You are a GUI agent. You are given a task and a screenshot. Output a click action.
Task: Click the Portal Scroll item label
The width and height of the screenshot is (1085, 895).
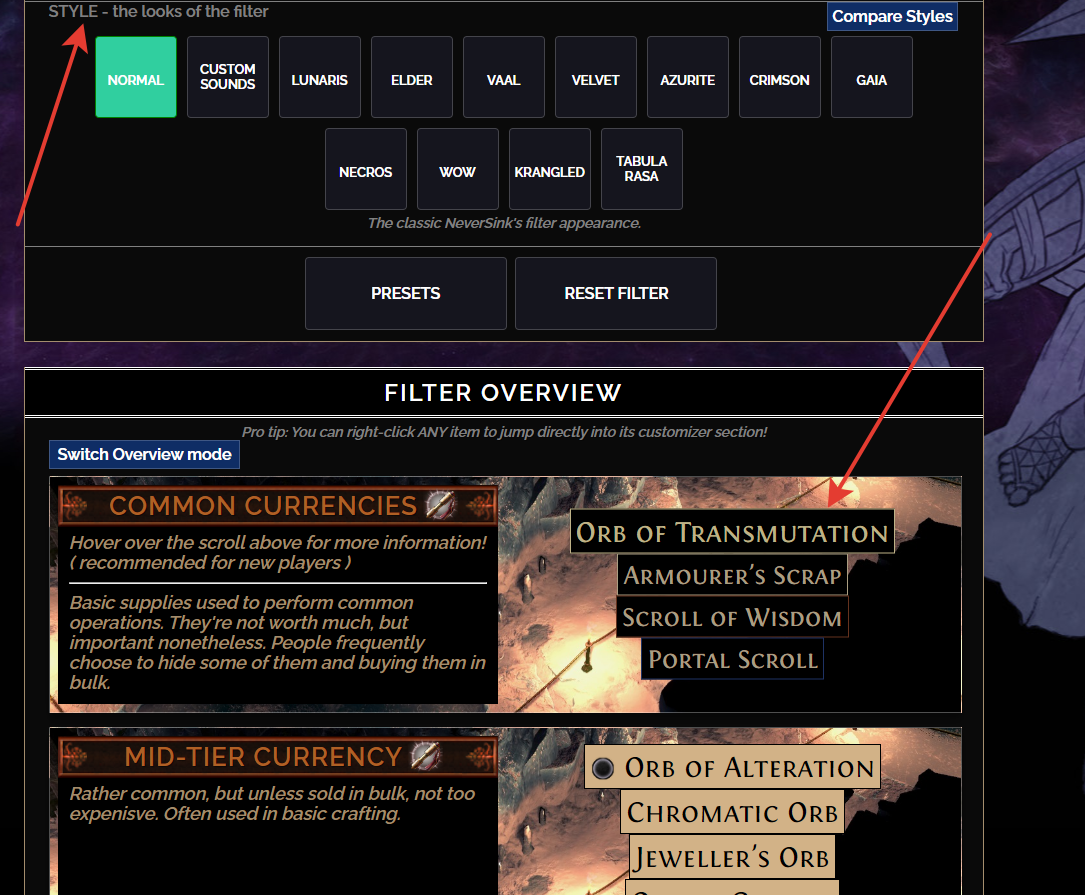[x=732, y=660]
